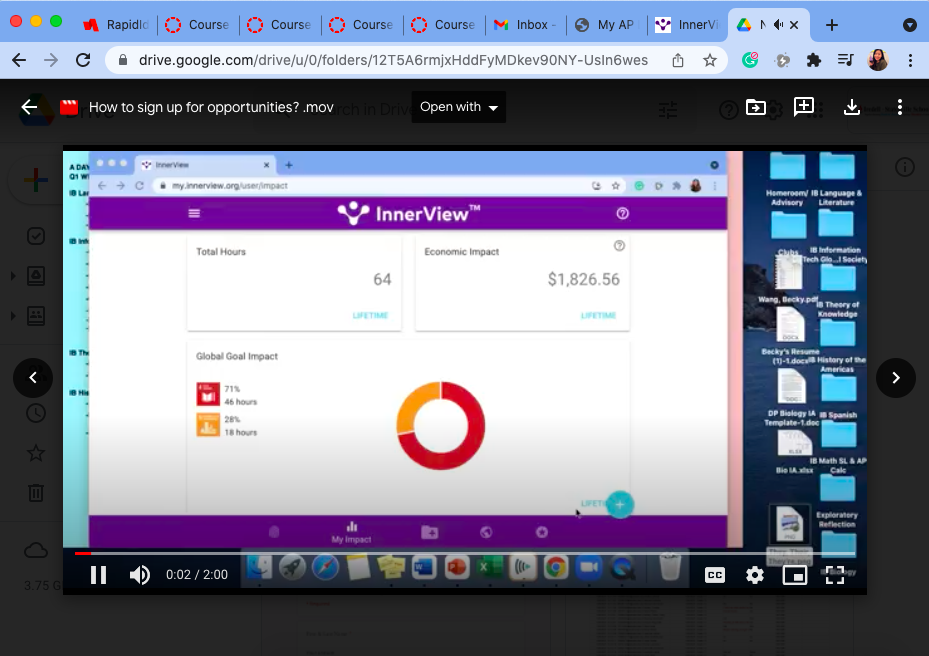This screenshot has width=929, height=656.
Task: Go back from the file preview
Action: (x=29, y=107)
